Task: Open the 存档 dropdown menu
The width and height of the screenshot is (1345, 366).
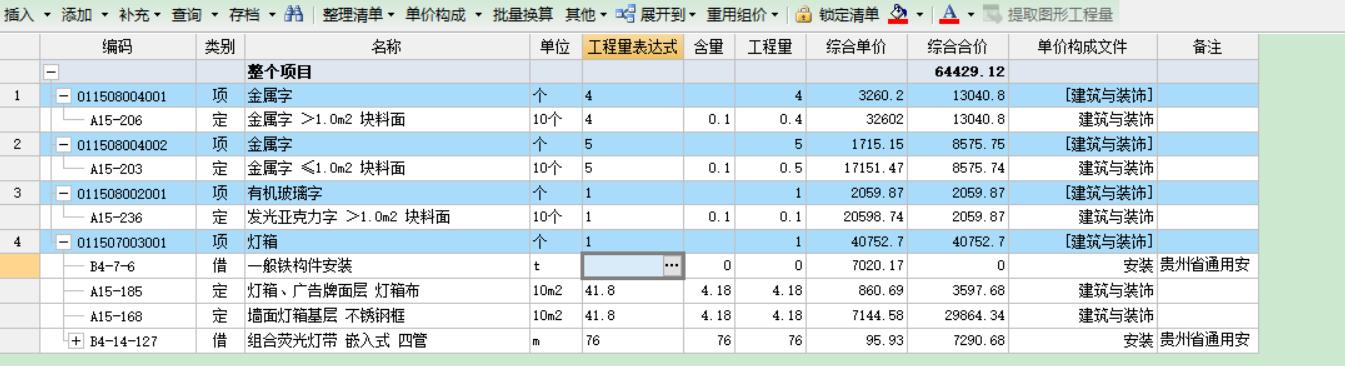Action: 251,14
